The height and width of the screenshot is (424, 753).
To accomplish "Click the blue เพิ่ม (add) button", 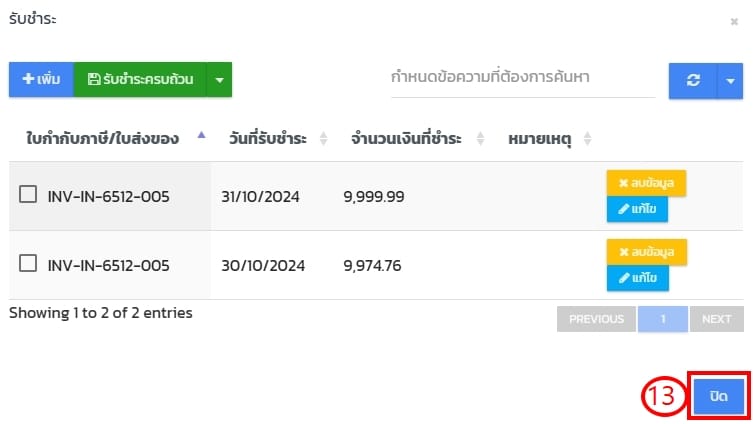I will coord(41,79).
